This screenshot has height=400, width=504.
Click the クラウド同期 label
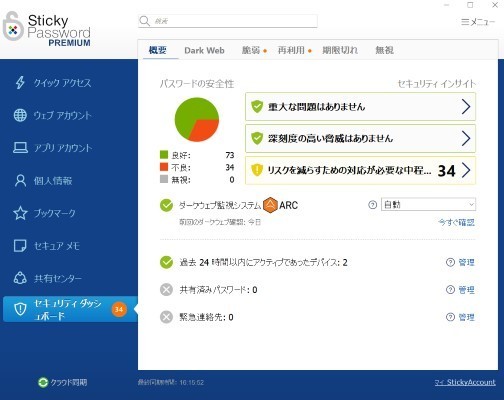[69, 382]
